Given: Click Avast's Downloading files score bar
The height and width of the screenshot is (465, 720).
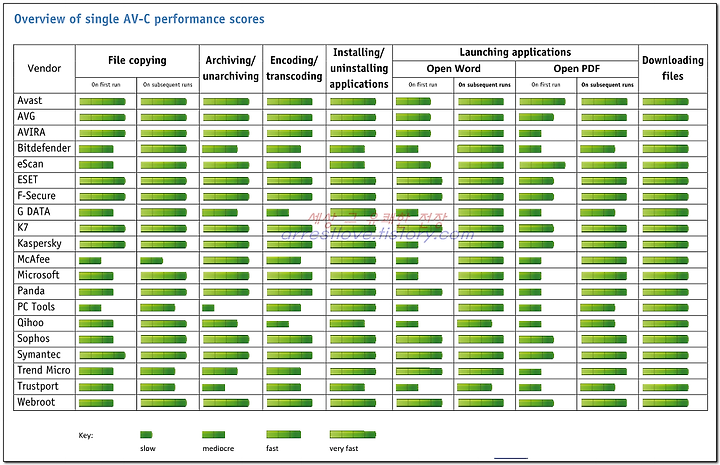Looking at the screenshot, I should [665, 102].
